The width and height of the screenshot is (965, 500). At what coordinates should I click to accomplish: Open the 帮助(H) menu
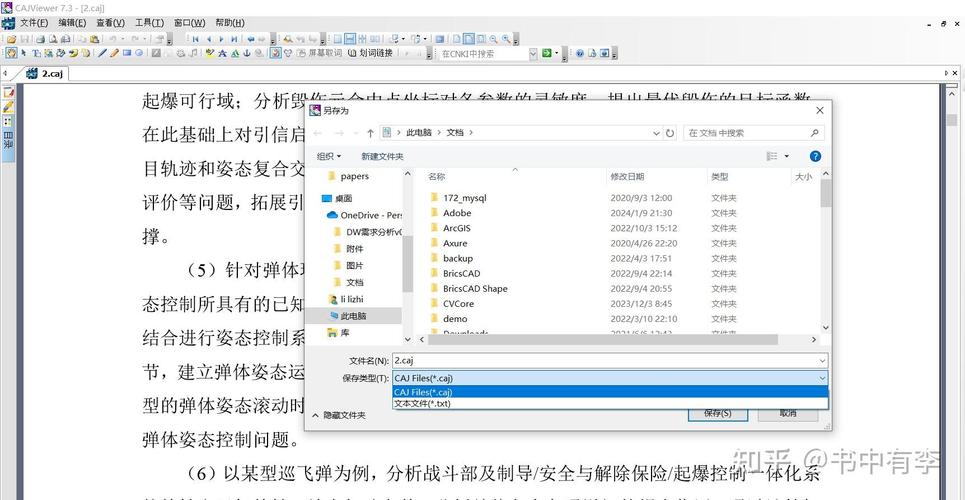point(230,23)
